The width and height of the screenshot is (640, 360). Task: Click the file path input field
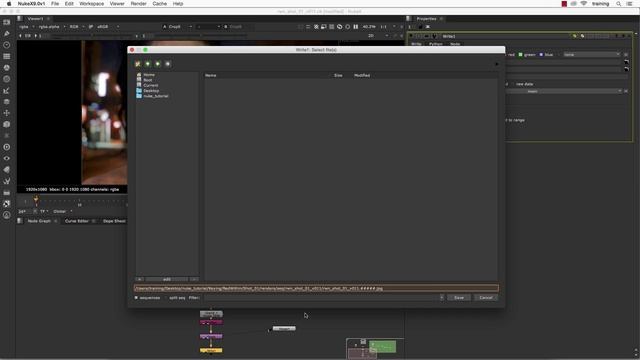click(x=316, y=288)
